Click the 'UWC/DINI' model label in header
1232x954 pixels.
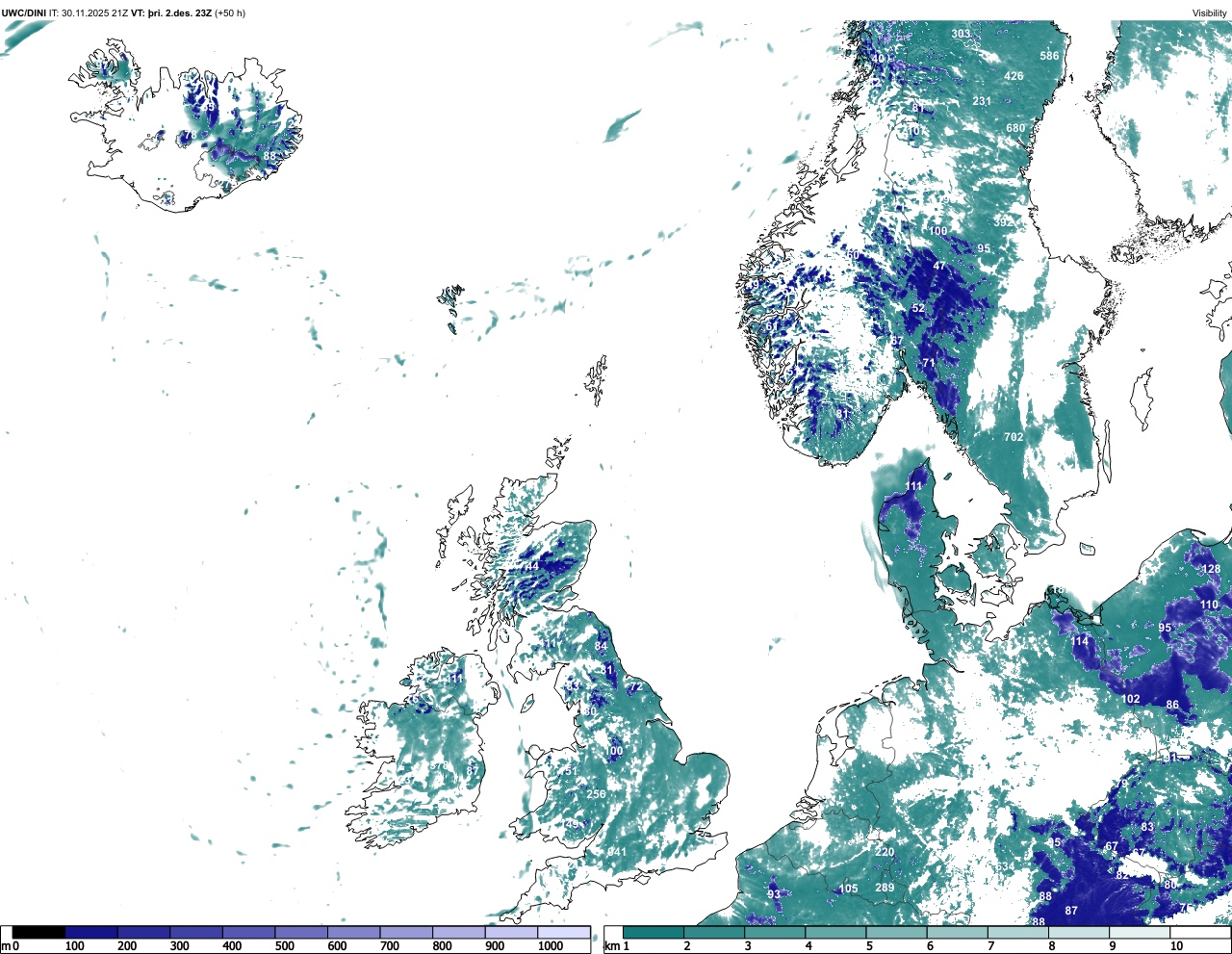(24, 13)
